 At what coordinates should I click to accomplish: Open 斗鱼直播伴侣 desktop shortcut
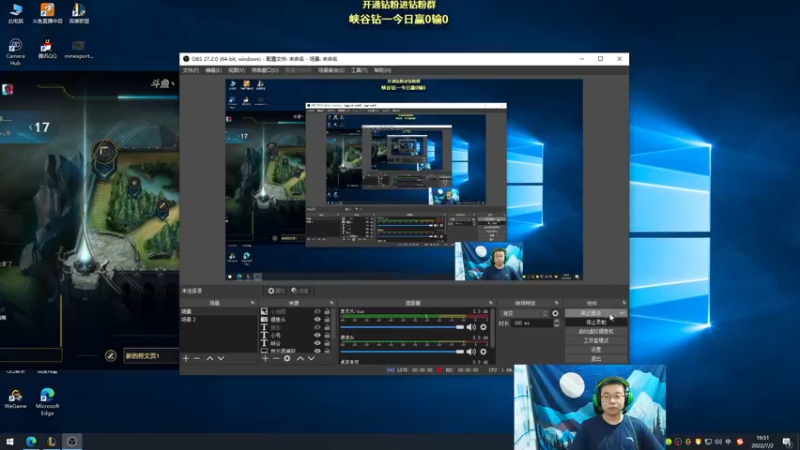point(47,13)
